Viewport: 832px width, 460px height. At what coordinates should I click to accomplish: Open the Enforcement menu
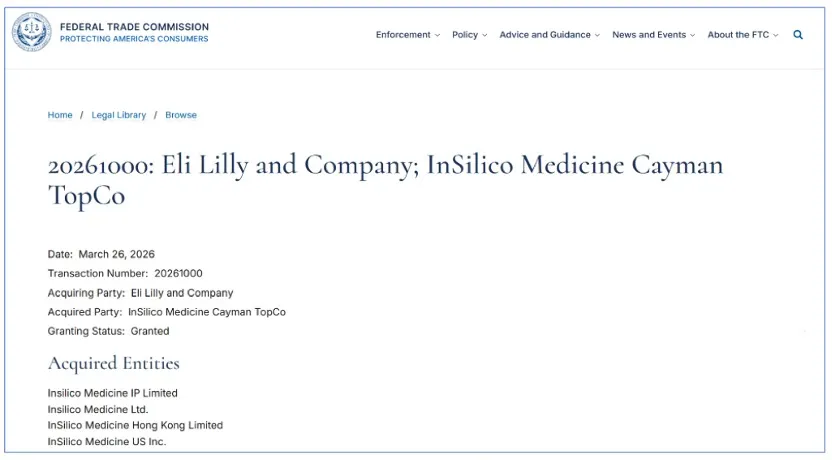pos(403,35)
